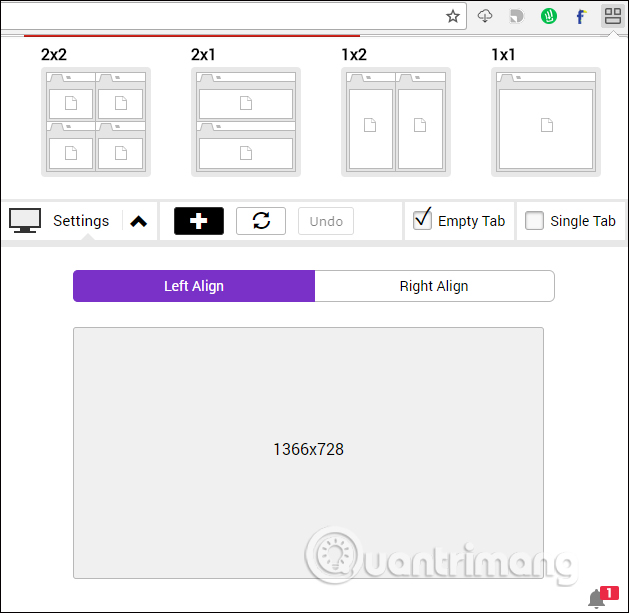Click the bookmark star icon
This screenshot has width=629, height=613.
[453, 16]
